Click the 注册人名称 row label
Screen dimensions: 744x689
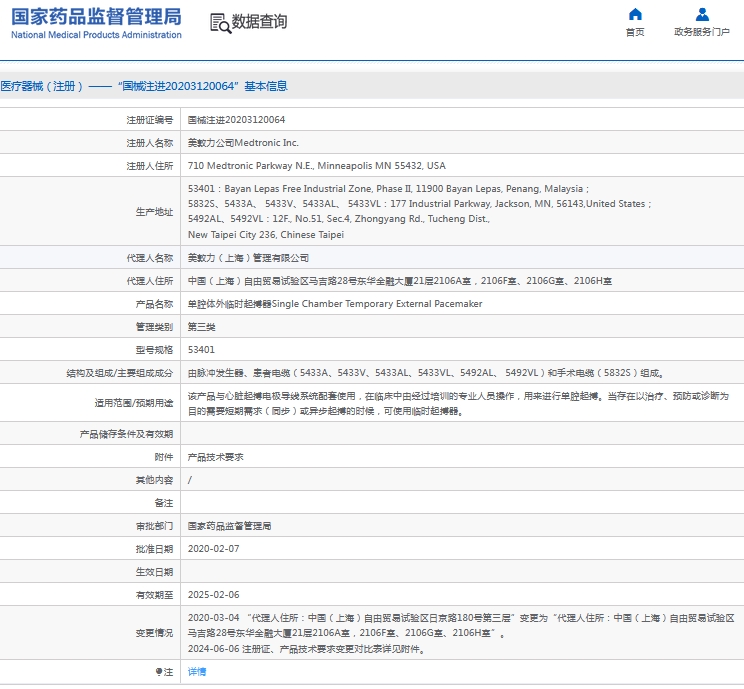[x=150, y=143]
